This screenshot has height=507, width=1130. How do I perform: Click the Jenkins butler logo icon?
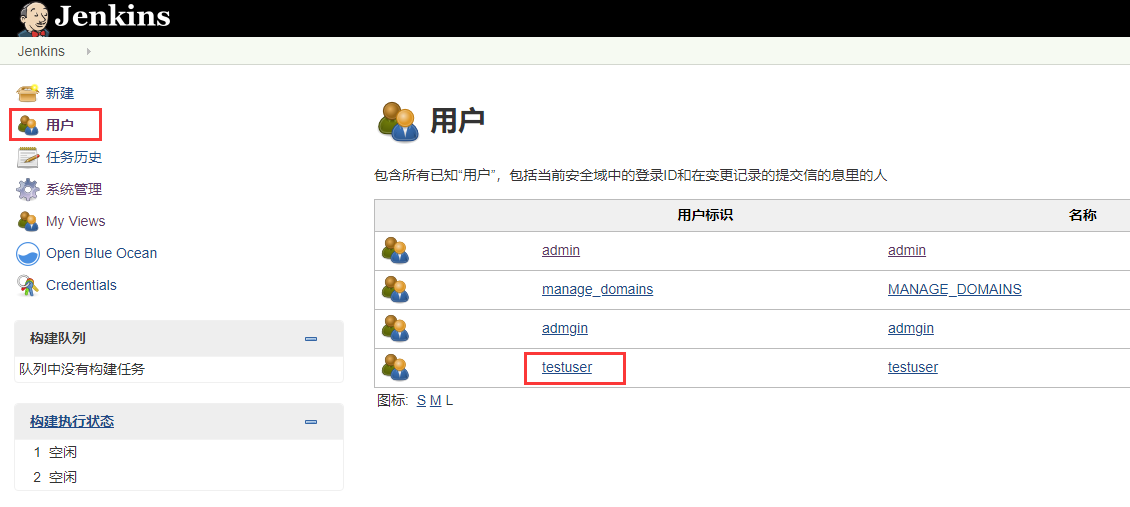(x=33, y=17)
